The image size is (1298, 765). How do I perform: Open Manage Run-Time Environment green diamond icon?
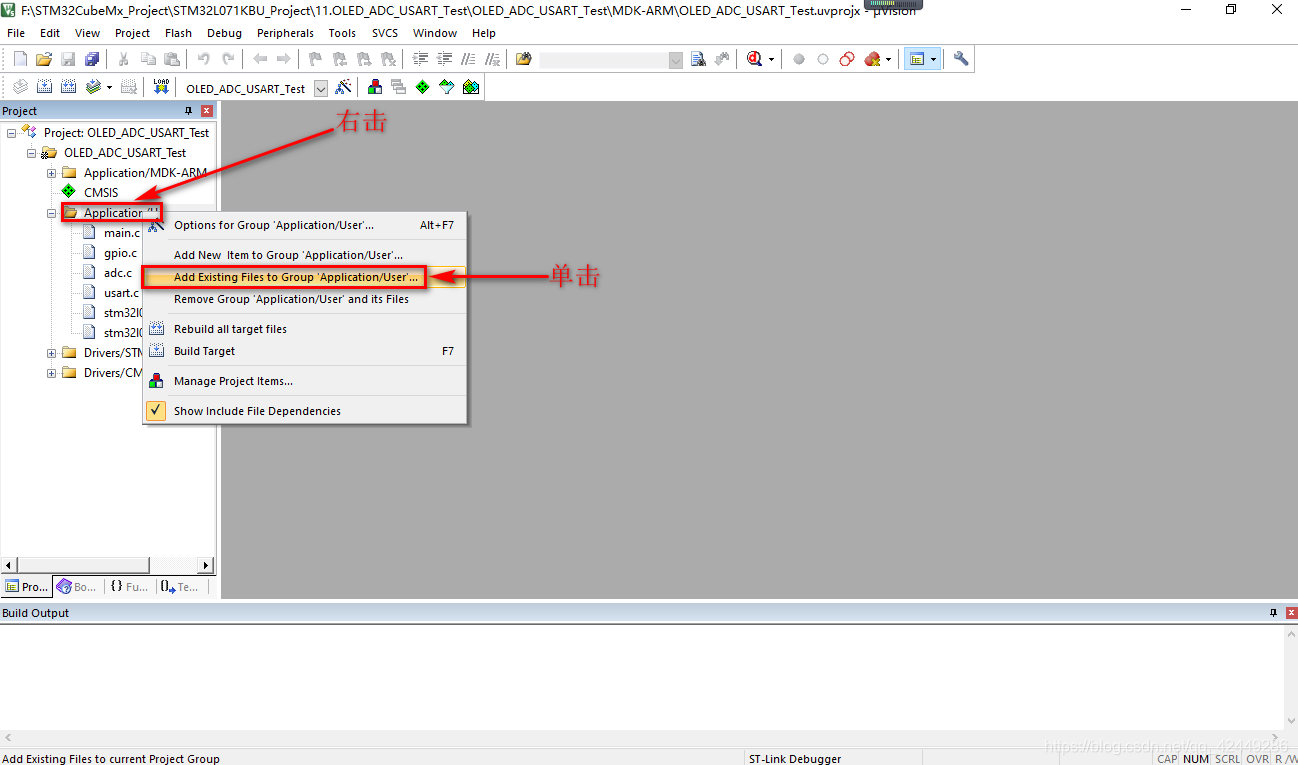pos(423,87)
